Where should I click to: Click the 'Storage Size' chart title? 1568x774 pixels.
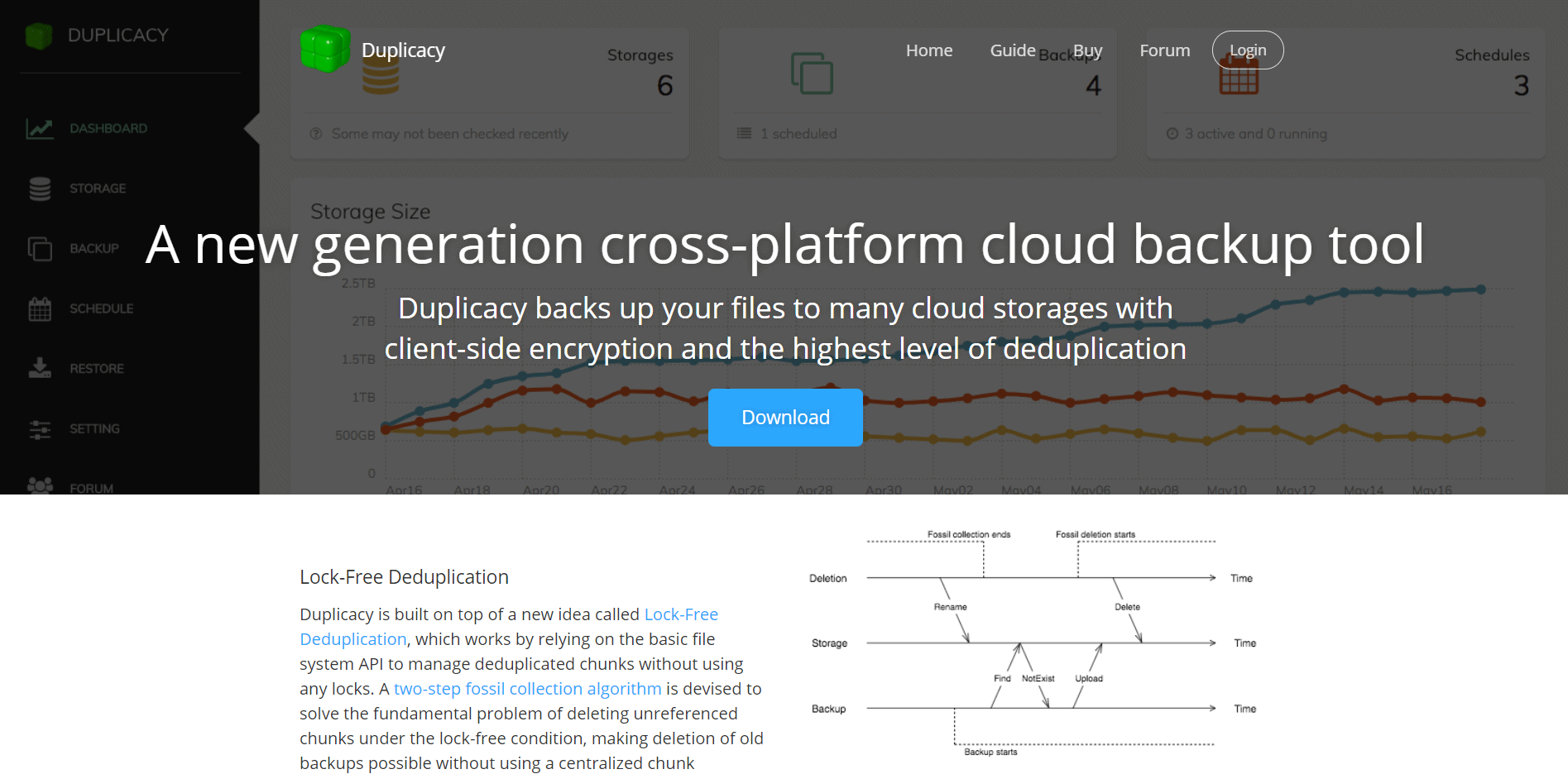coord(370,212)
